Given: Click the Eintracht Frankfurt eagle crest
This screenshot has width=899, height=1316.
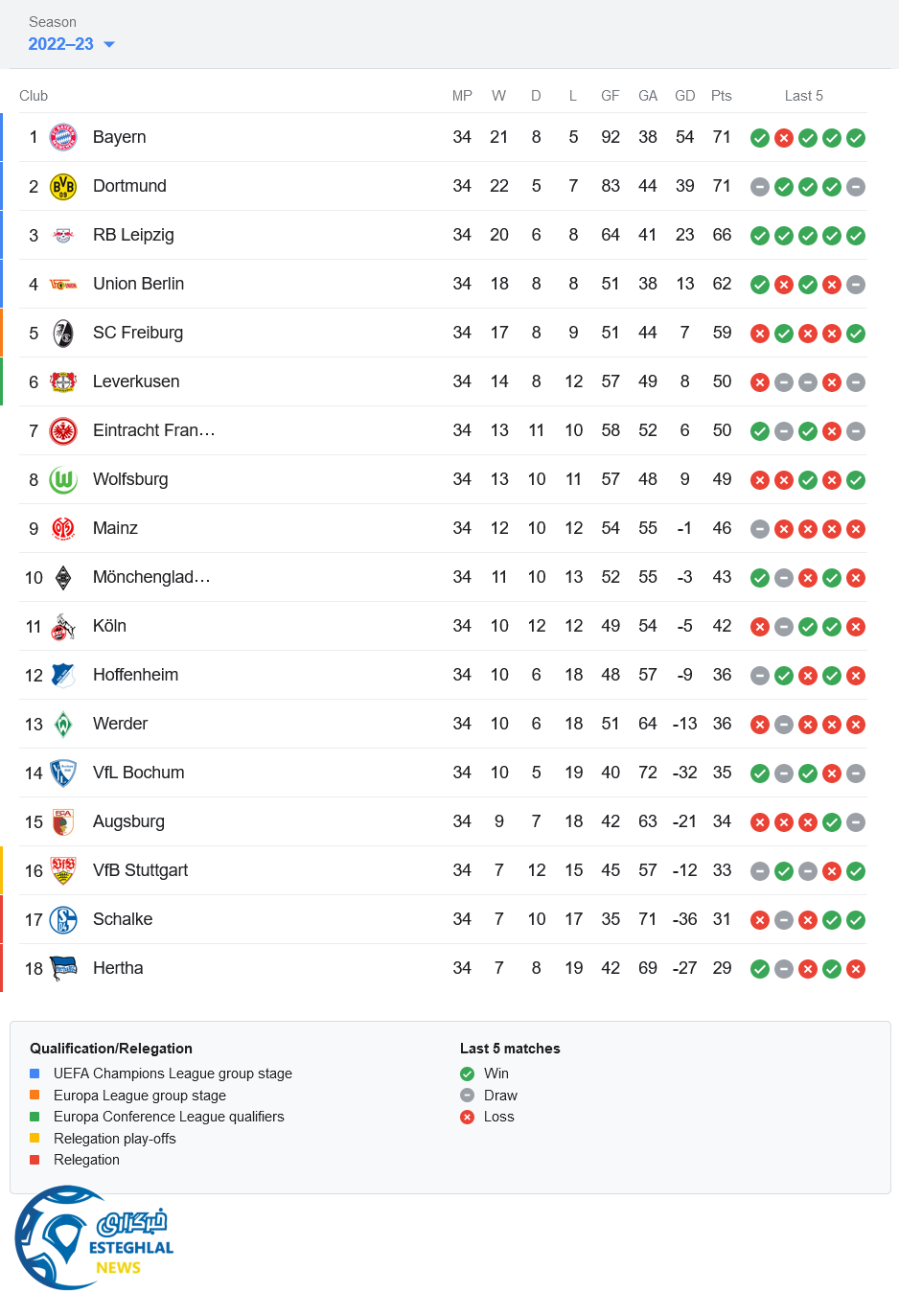Looking at the screenshot, I should pos(63,430).
